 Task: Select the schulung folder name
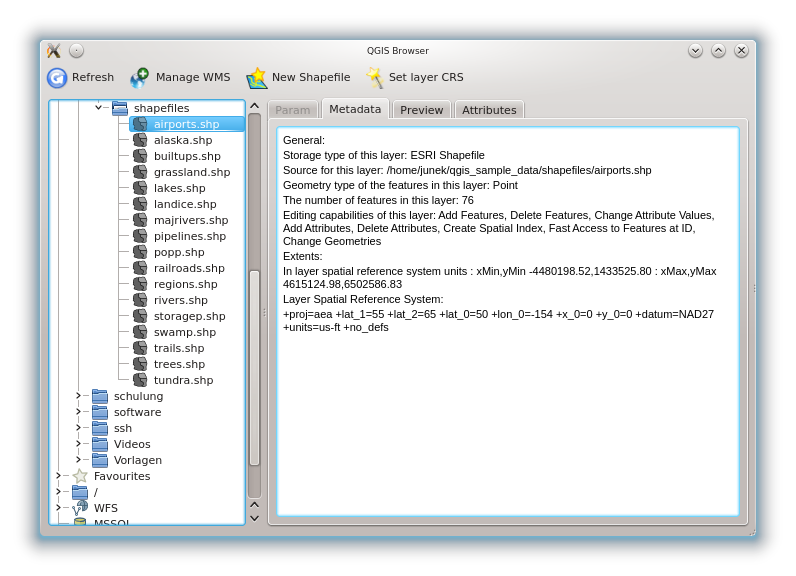pyautogui.click(x=139, y=396)
